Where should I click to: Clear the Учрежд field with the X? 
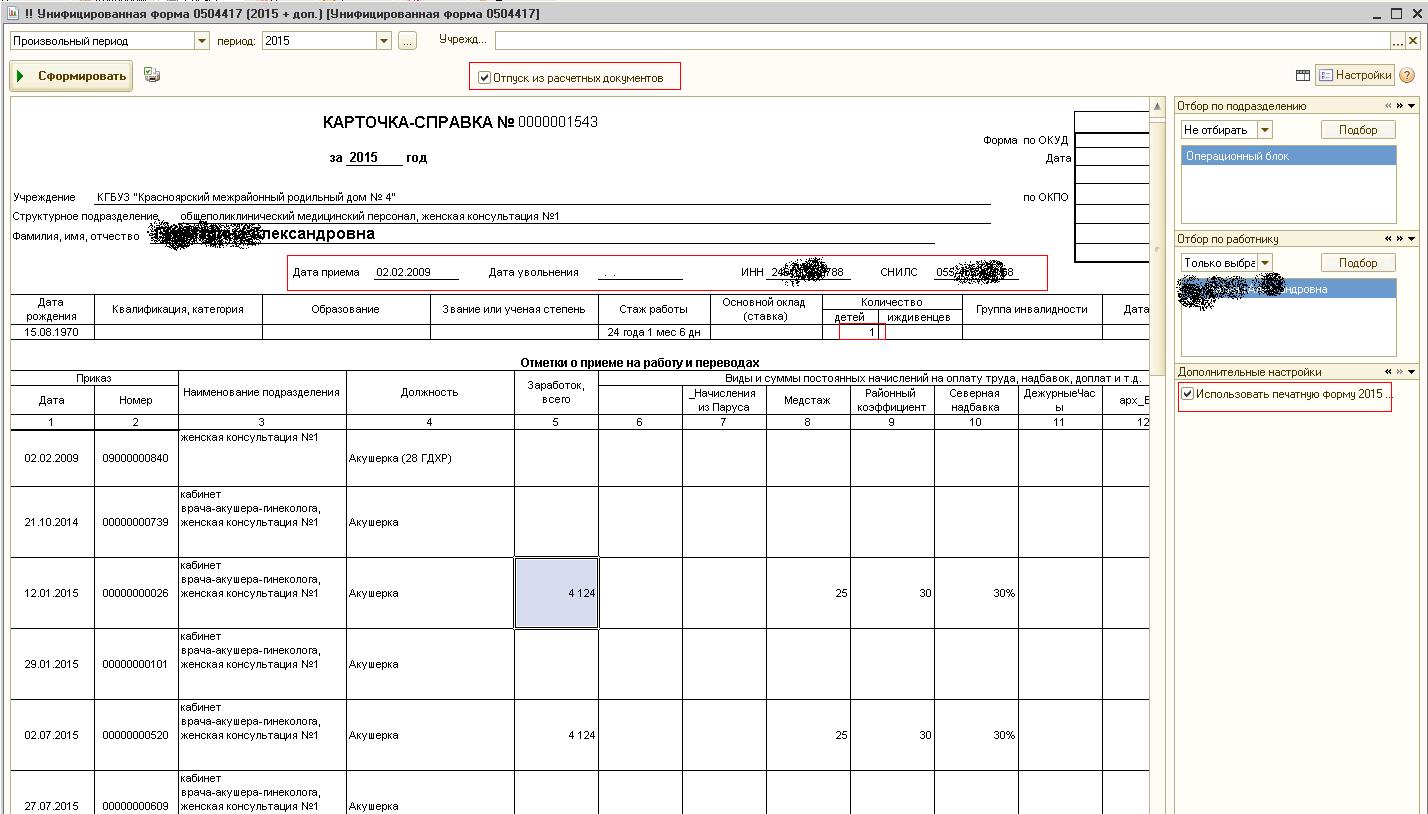(1413, 41)
